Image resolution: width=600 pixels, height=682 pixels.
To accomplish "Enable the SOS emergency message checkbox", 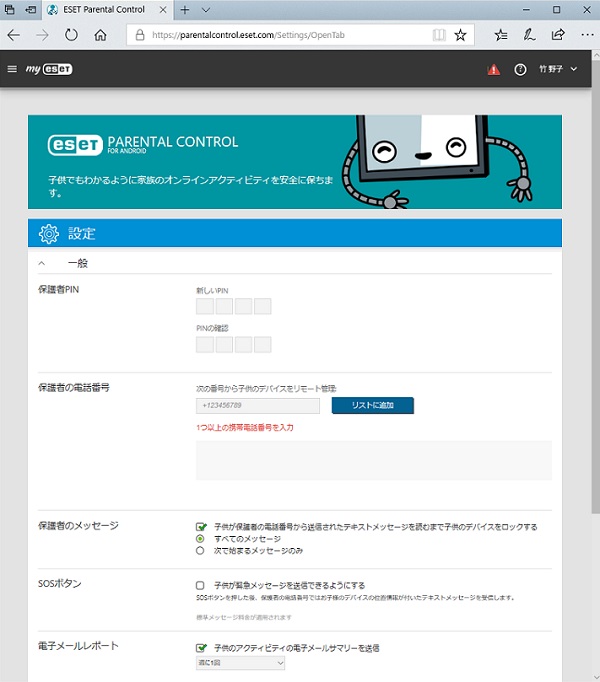I will tap(200, 585).
